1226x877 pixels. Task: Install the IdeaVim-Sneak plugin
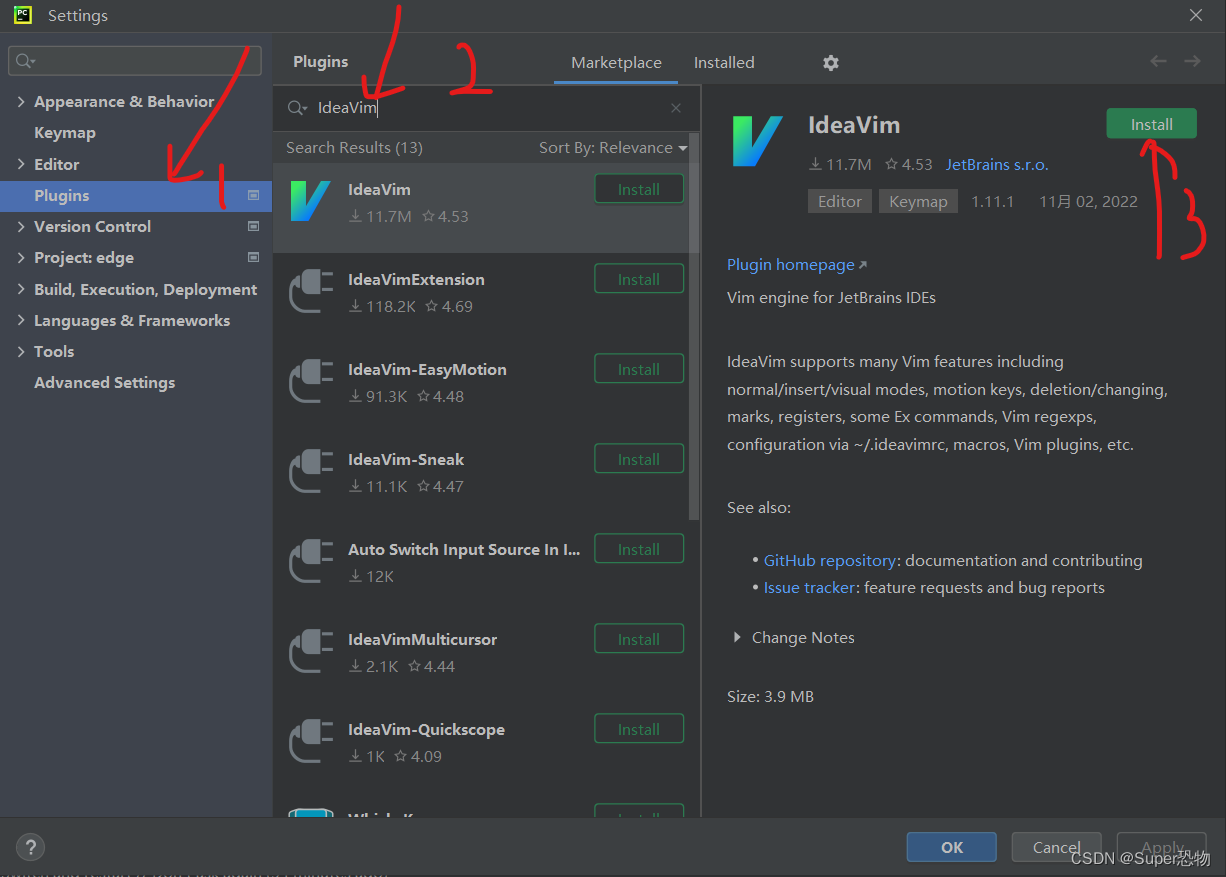point(639,459)
